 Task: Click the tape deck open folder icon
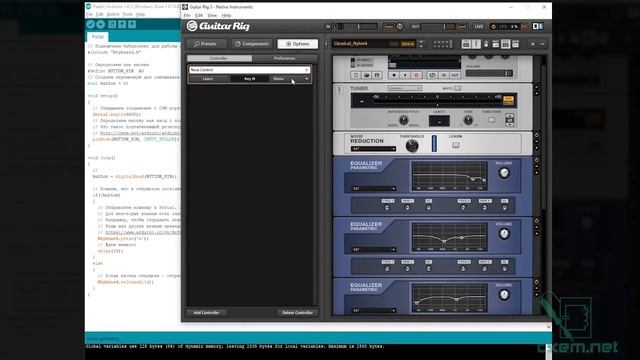click(x=367, y=76)
